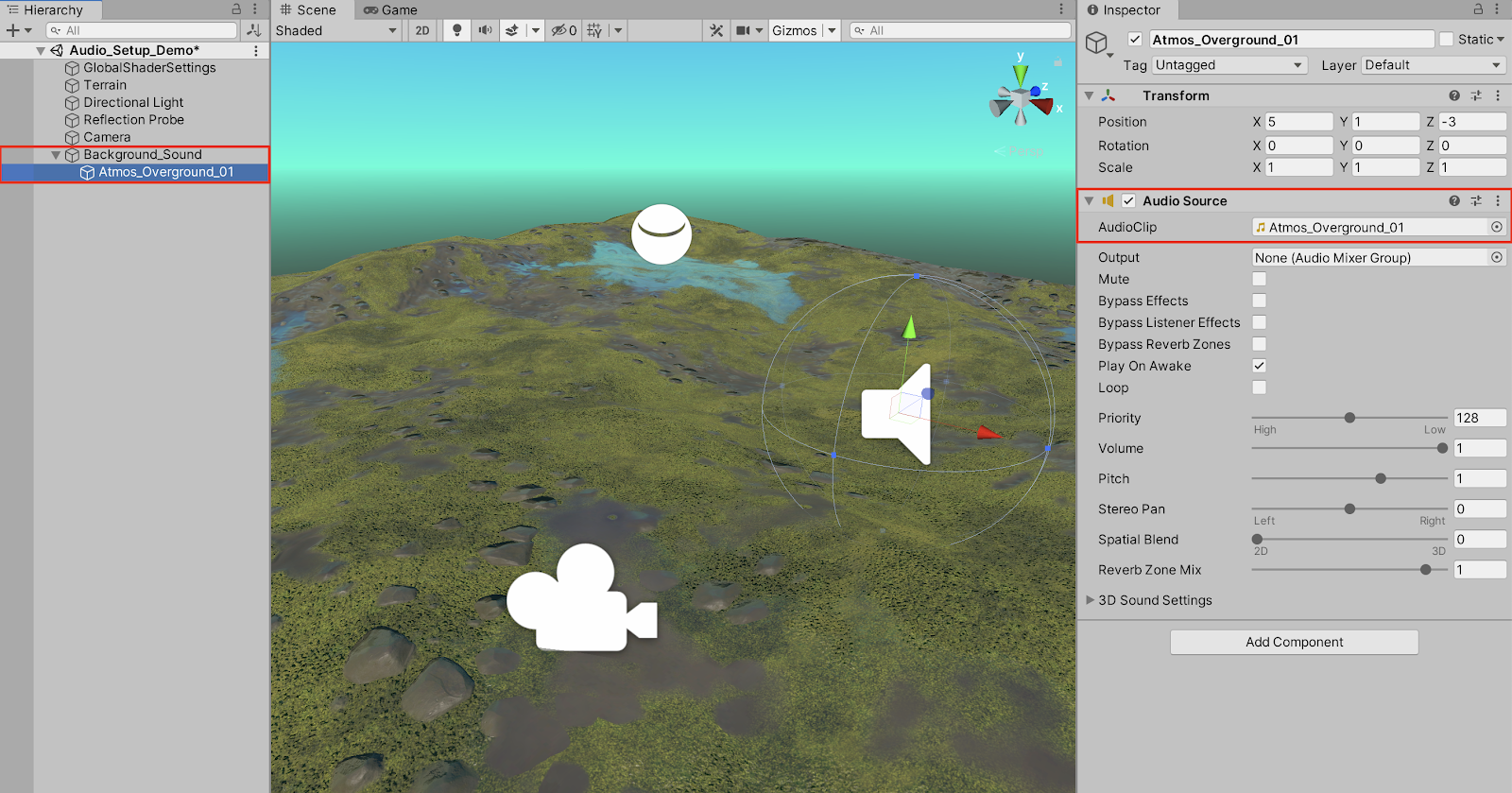Click the Add Component button

click(x=1294, y=642)
